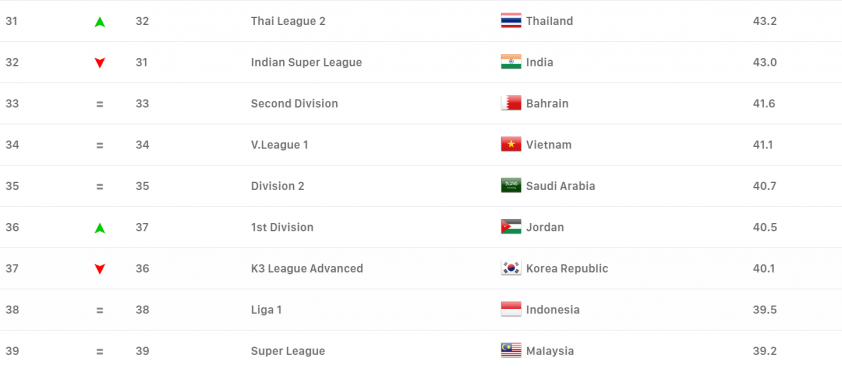Open the Thai League 2 link

288,21
